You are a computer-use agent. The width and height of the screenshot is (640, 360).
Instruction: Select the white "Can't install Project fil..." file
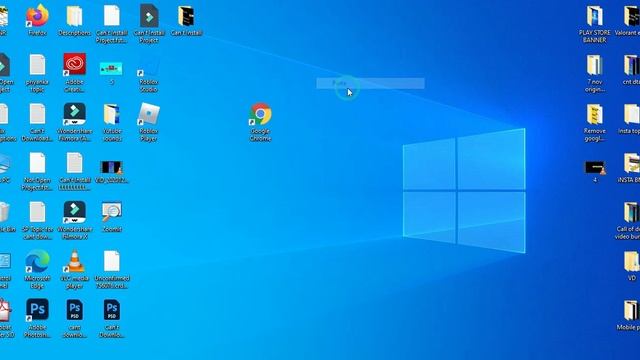point(111,16)
